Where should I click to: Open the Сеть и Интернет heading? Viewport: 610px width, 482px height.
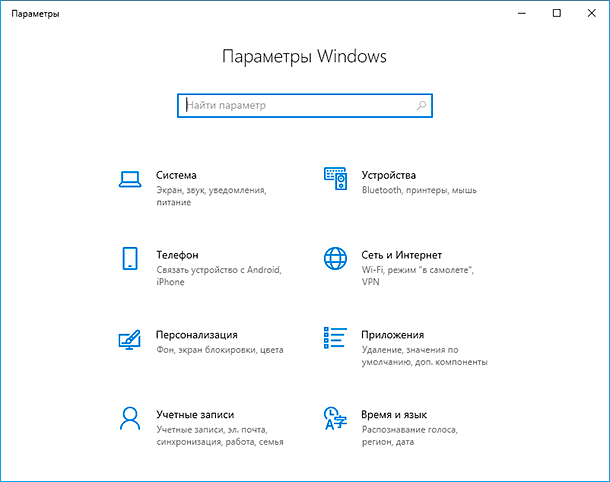tap(401, 255)
